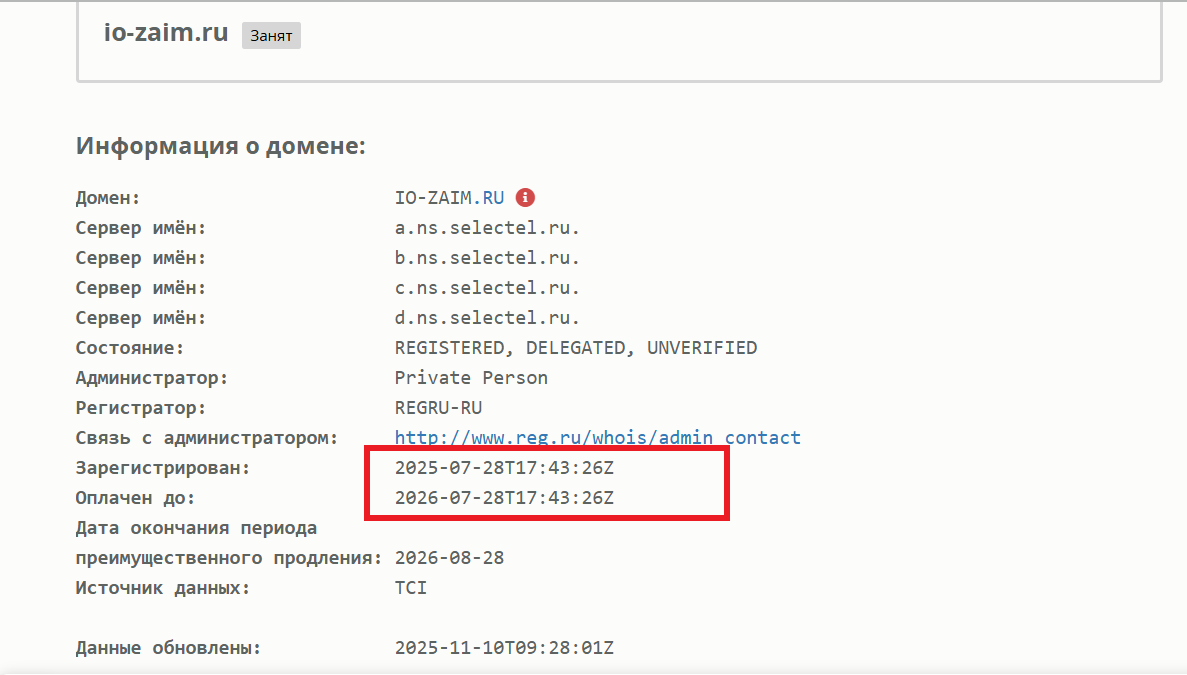
Task: Click the io-zaim.ru domain title
Action: pyautogui.click(x=167, y=32)
